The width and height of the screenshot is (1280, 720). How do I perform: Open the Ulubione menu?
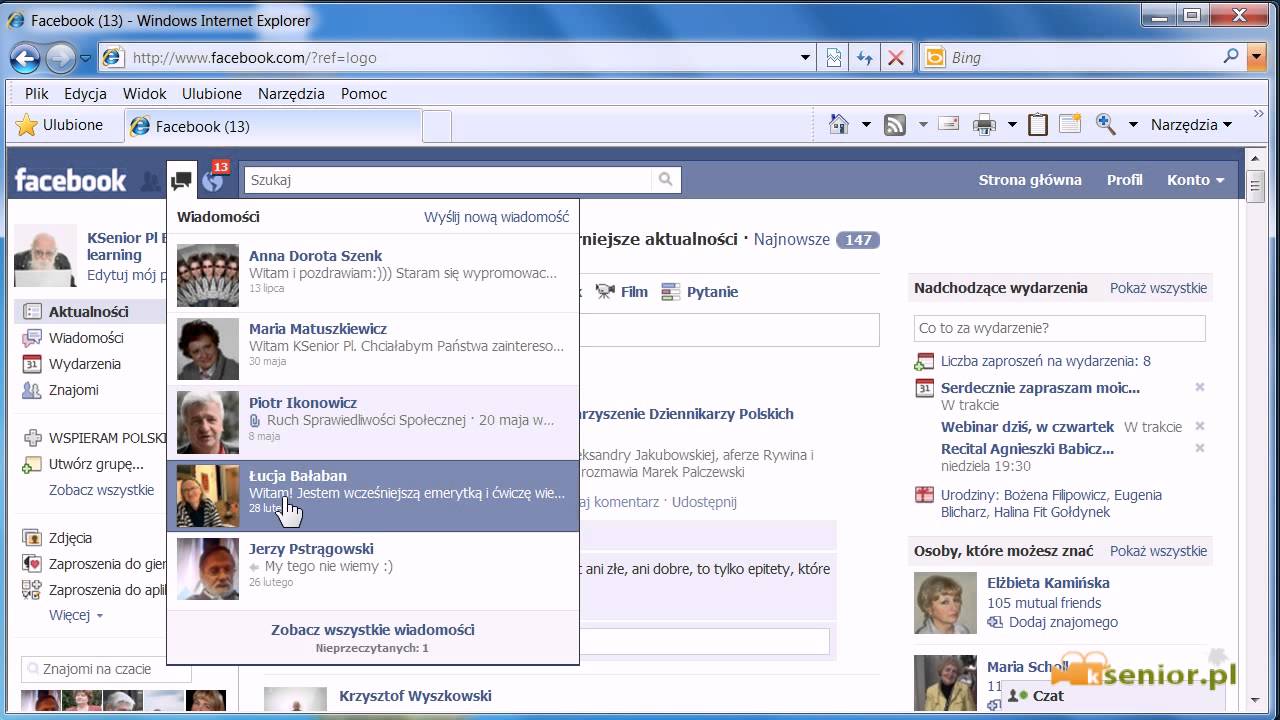pos(212,93)
